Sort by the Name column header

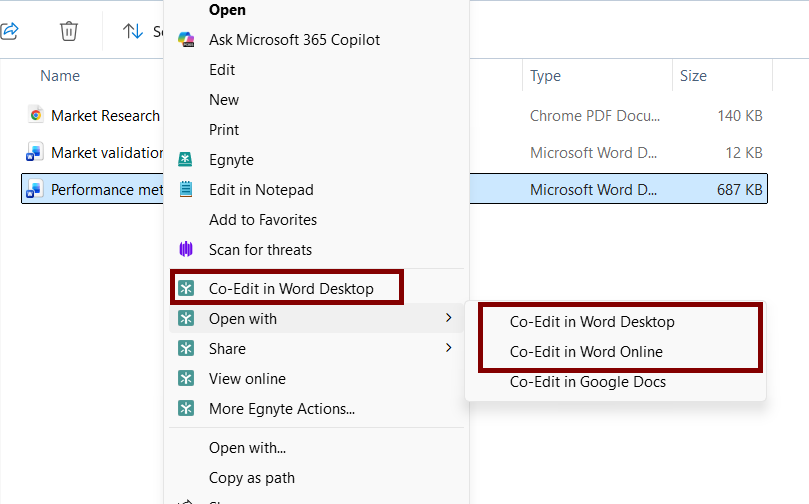pos(60,76)
